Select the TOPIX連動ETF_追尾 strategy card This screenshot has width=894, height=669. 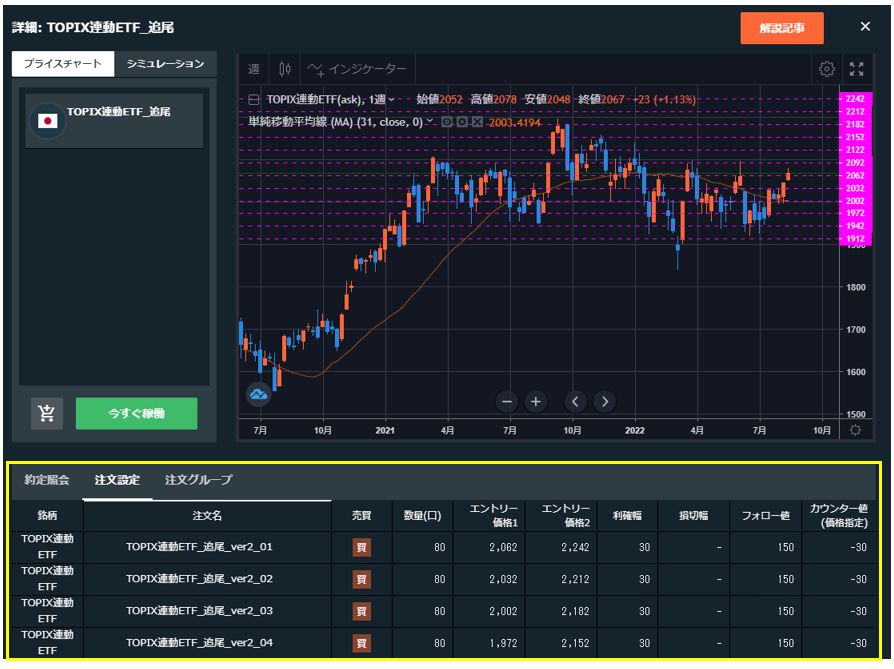pos(114,121)
